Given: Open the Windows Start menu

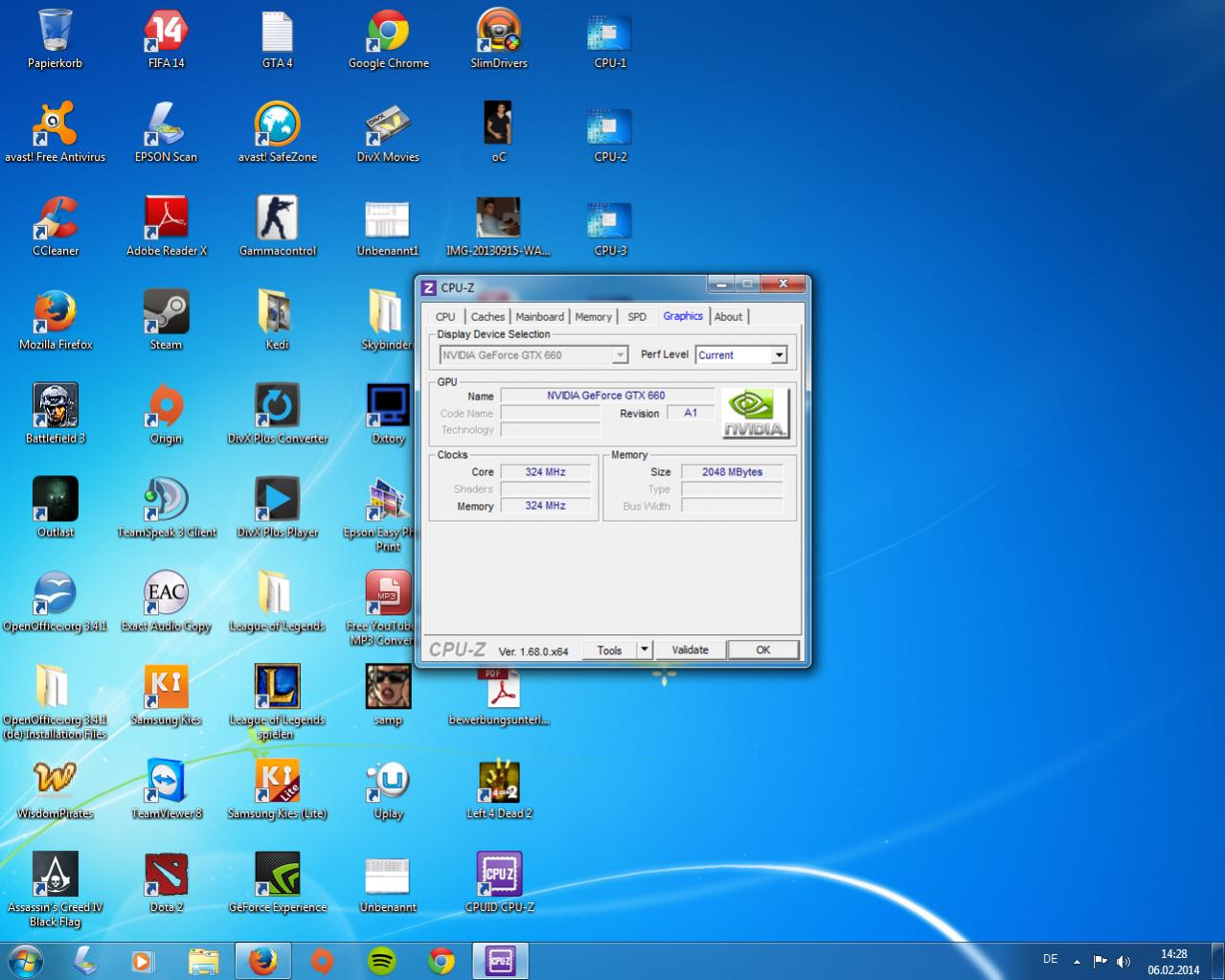Looking at the screenshot, I should [x=25, y=960].
